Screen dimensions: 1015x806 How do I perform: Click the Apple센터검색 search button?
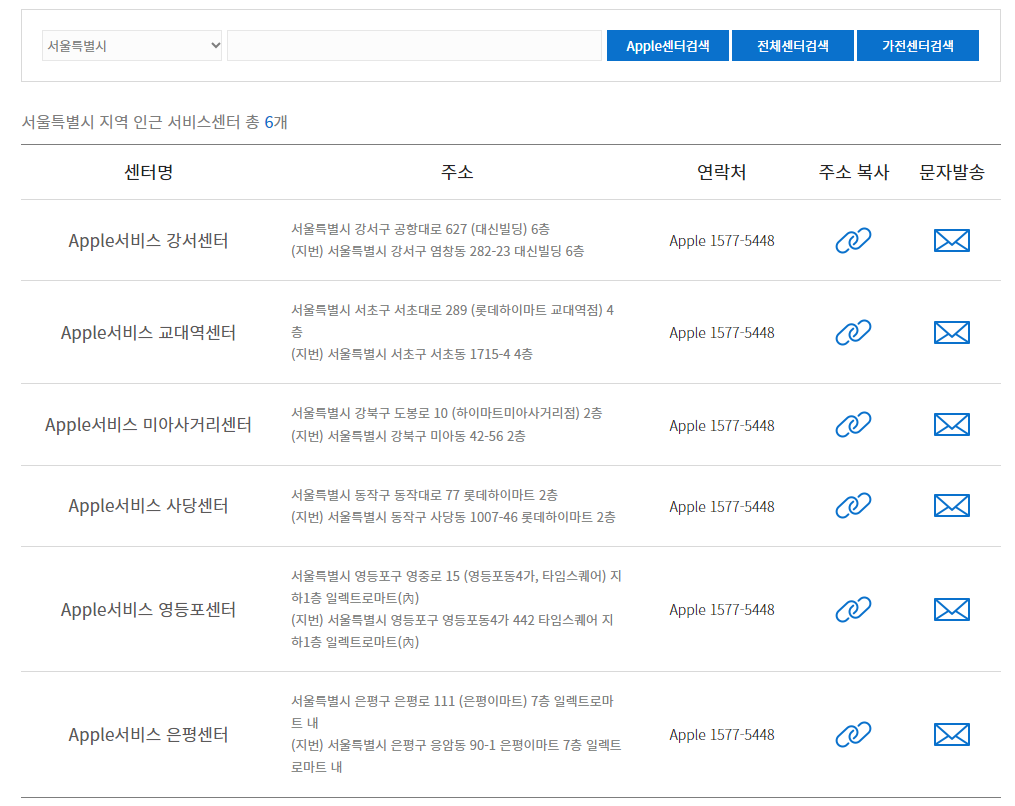click(x=667, y=45)
